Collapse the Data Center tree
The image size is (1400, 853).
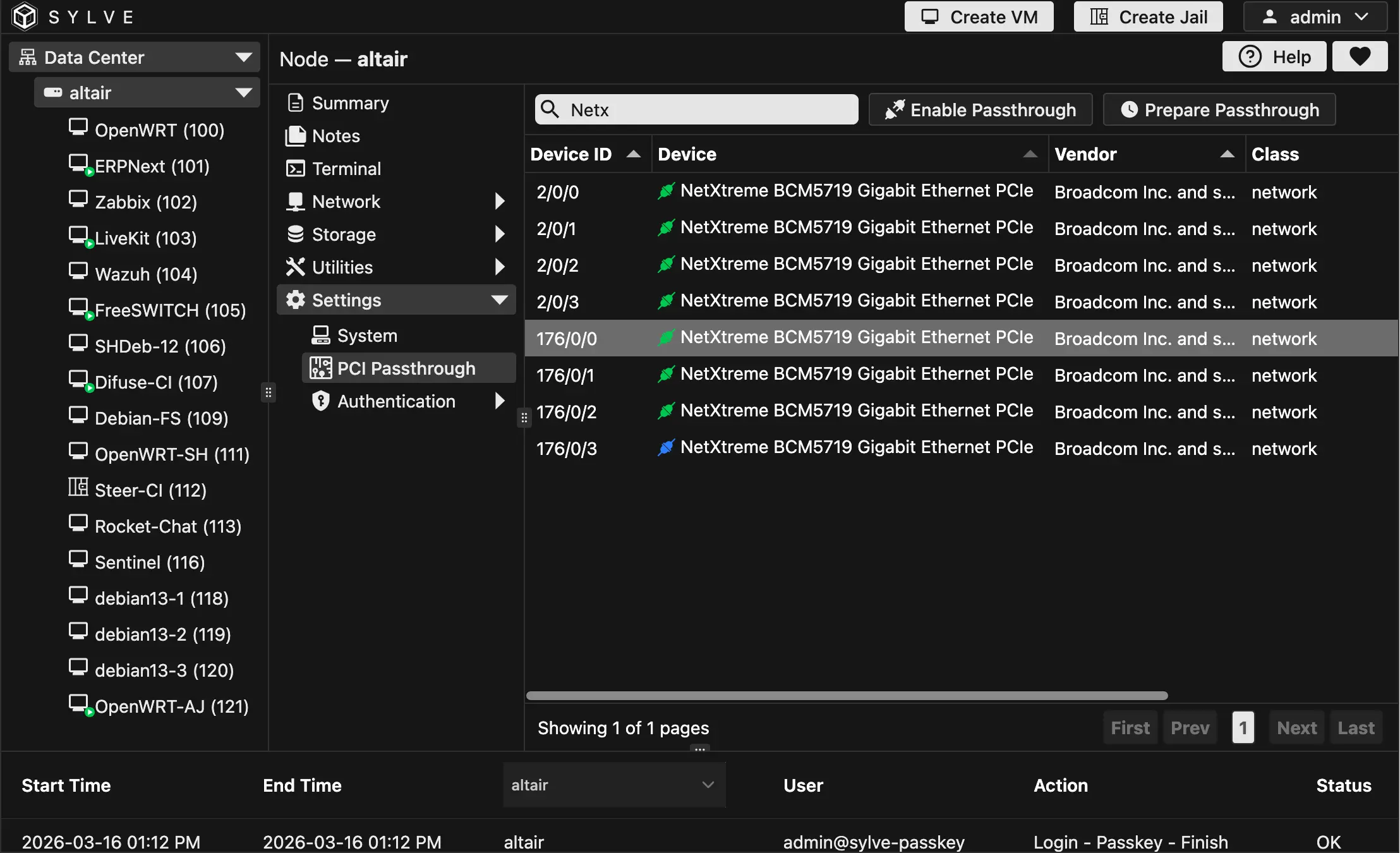tap(244, 57)
